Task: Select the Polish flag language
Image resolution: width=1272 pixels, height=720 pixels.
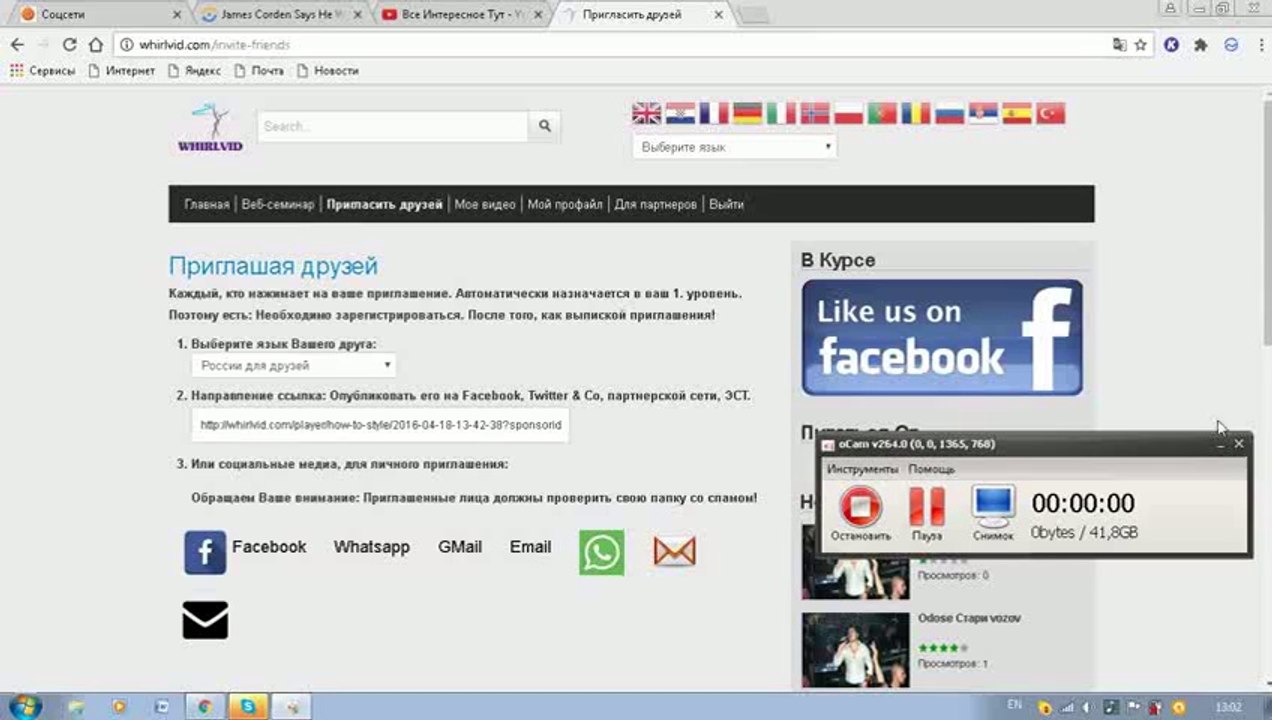Action: pos(848,113)
